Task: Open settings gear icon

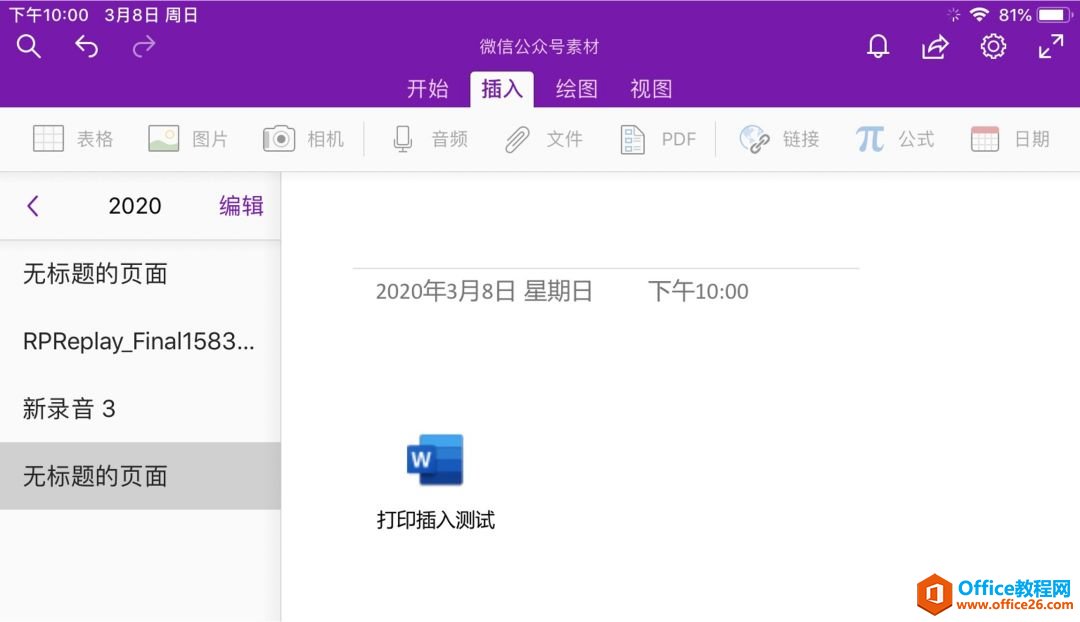Action: click(x=993, y=47)
